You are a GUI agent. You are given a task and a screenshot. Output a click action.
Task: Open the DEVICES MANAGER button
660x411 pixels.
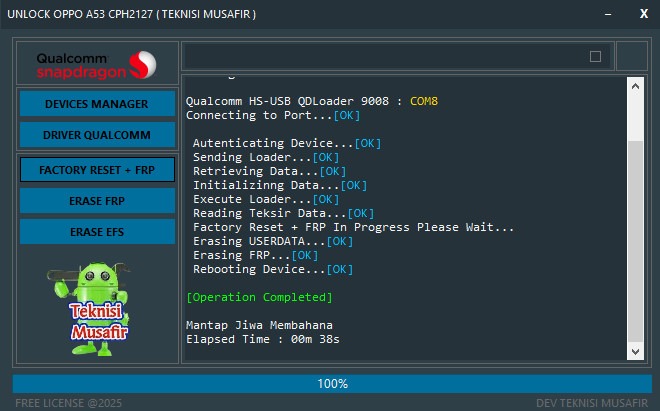(97, 104)
